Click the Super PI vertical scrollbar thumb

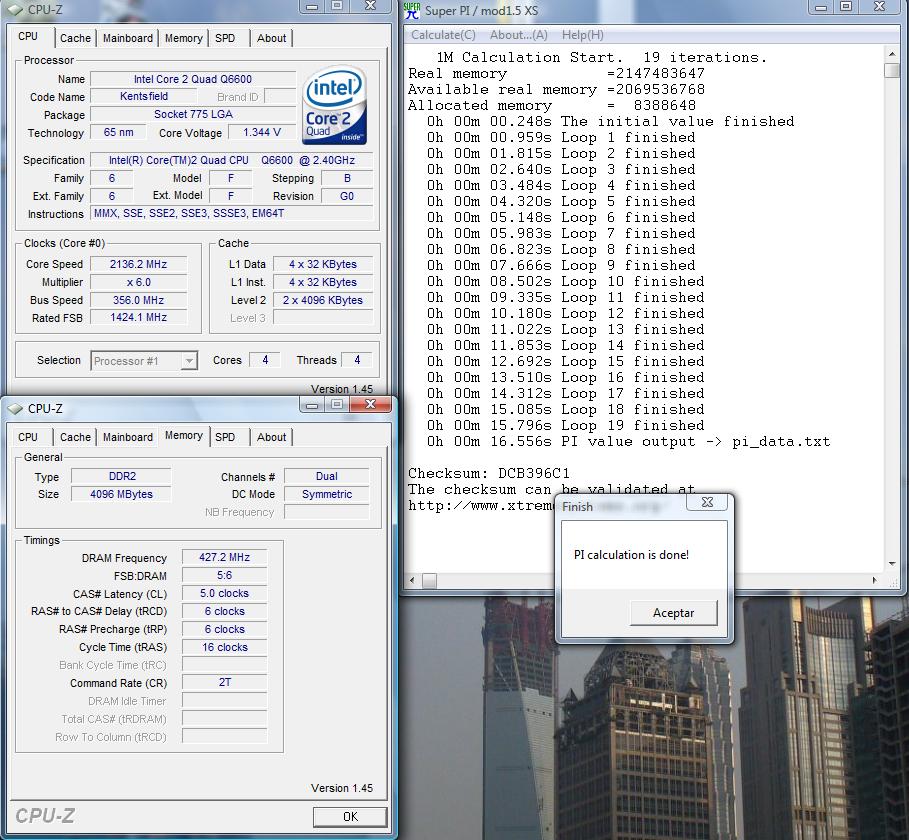click(892, 71)
